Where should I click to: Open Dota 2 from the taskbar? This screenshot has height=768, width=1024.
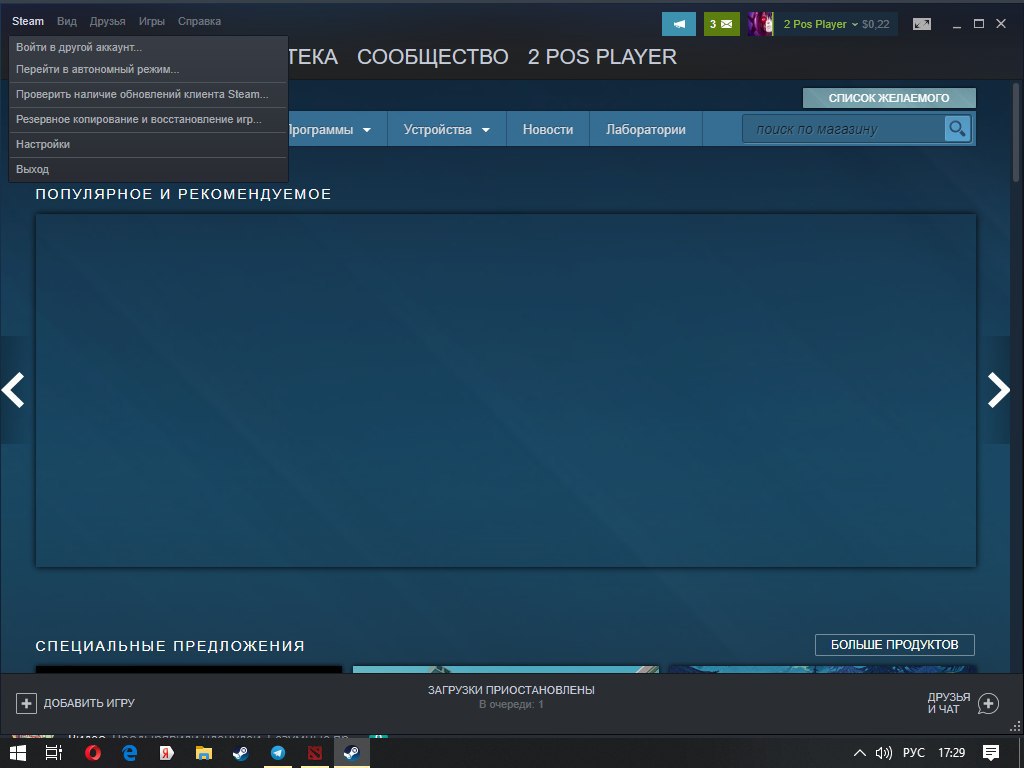315,753
